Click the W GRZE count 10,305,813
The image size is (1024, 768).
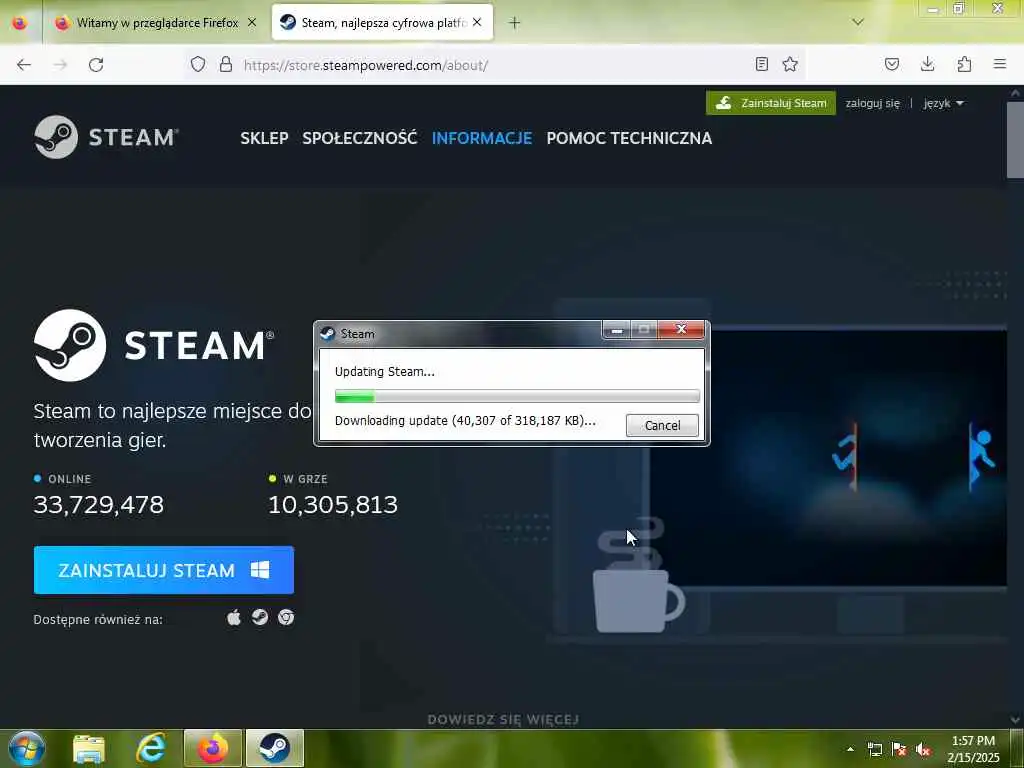tap(333, 505)
